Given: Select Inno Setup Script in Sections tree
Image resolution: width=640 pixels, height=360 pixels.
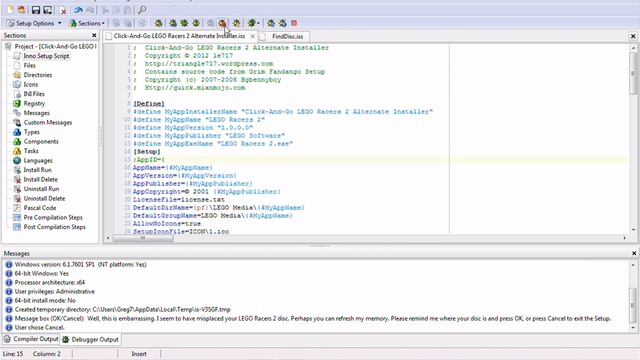Looking at the screenshot, I should 46,56.
